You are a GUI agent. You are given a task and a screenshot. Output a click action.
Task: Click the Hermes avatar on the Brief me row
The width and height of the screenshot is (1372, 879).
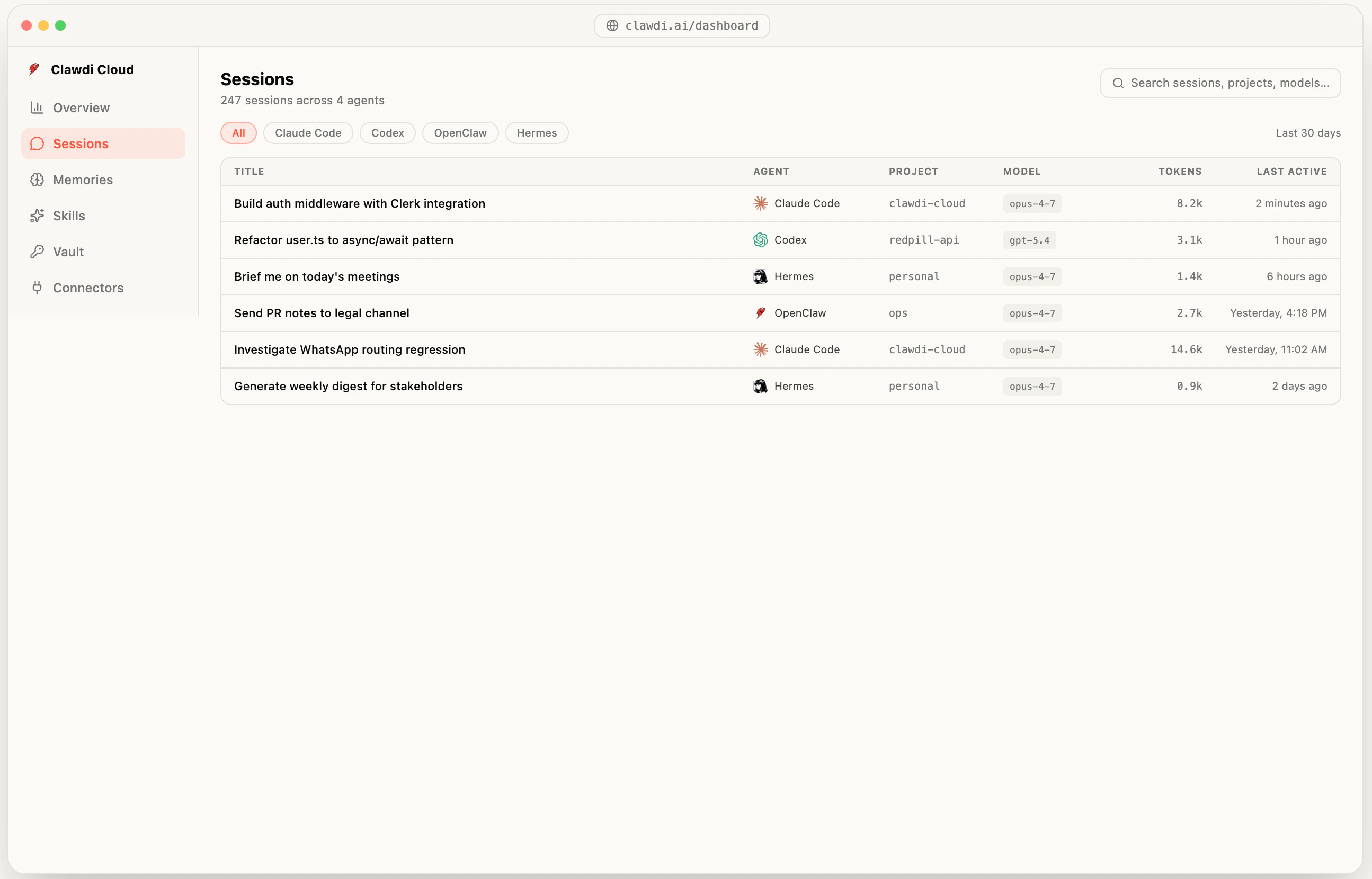coord(760,276)
